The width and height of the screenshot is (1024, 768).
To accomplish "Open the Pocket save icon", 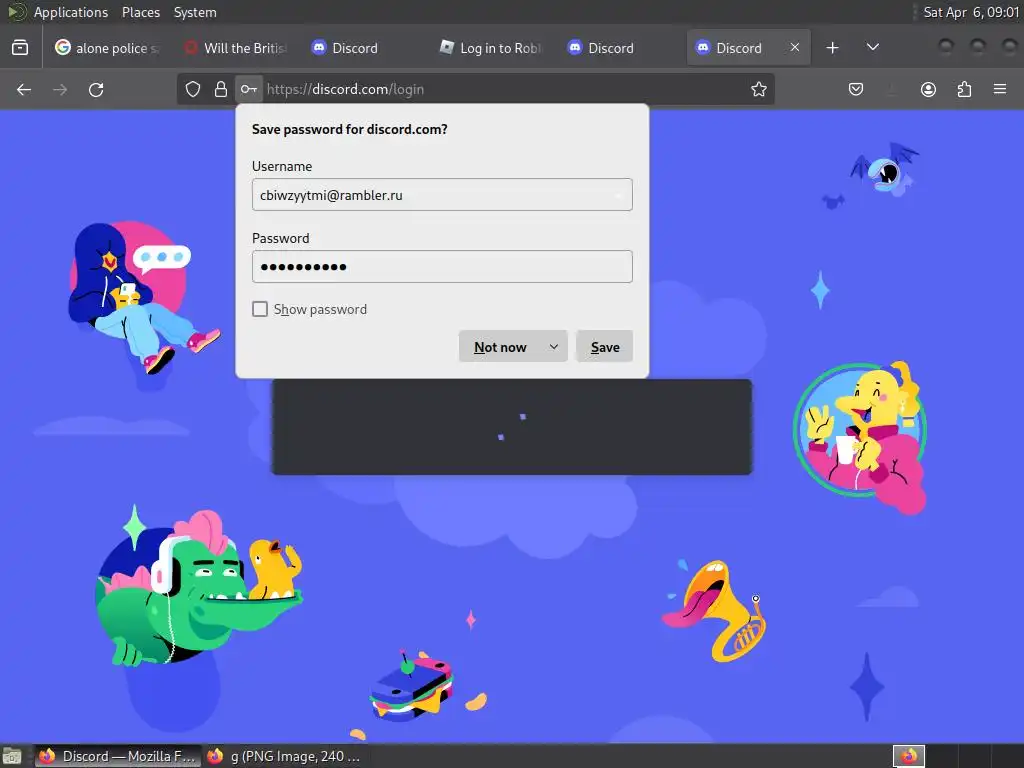I will [x=856, y=89].
